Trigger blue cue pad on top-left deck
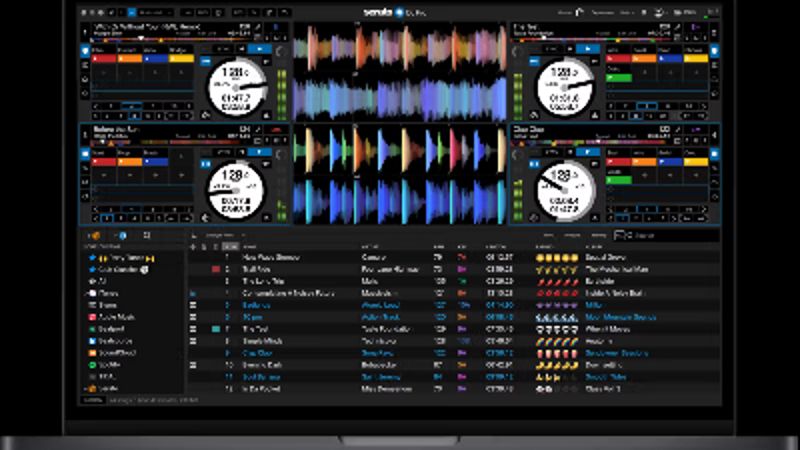800x450 pixels. point(155,59)
